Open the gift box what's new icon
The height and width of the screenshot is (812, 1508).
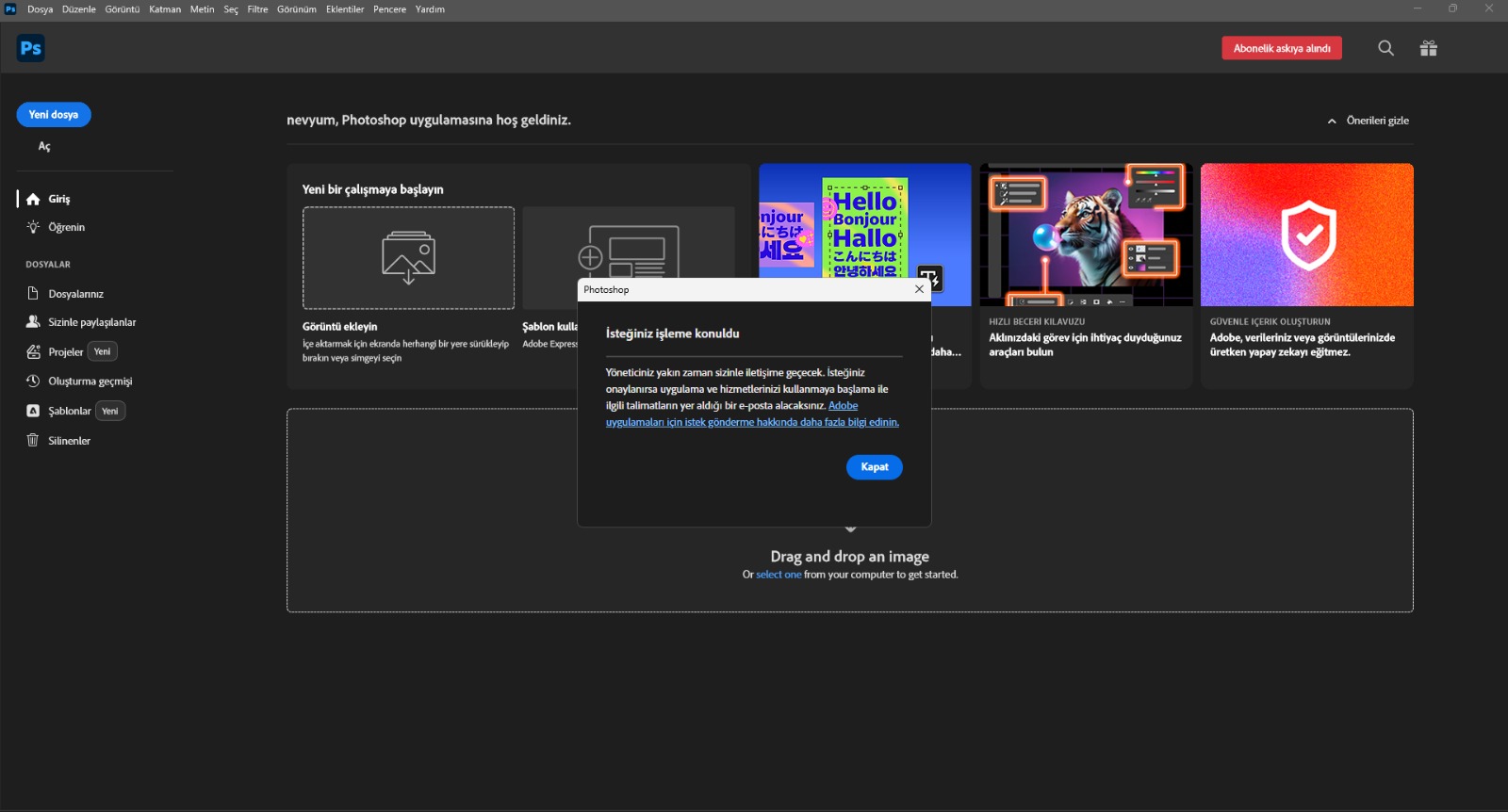point(1429,48)
